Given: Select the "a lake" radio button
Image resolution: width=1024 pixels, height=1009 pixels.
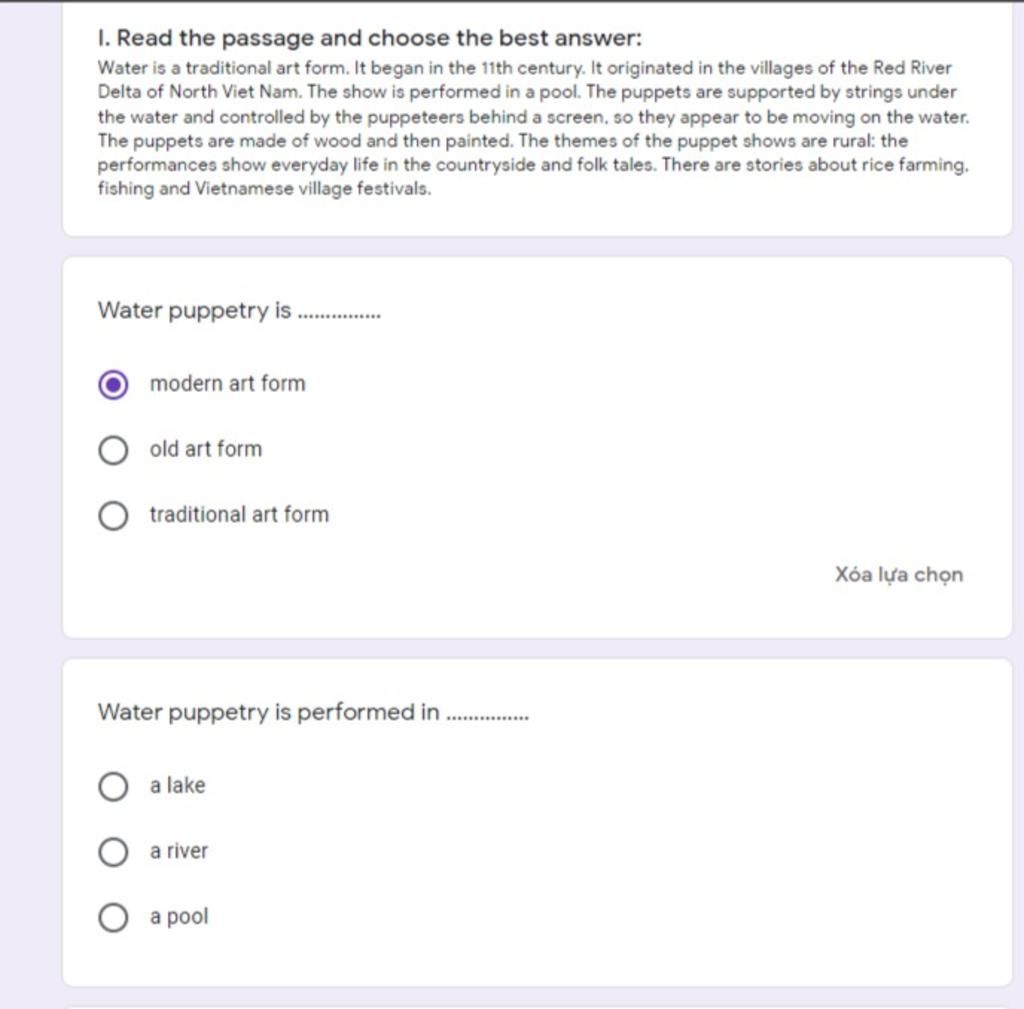Looking at the screenshot, I should click(x=113, y=786).
